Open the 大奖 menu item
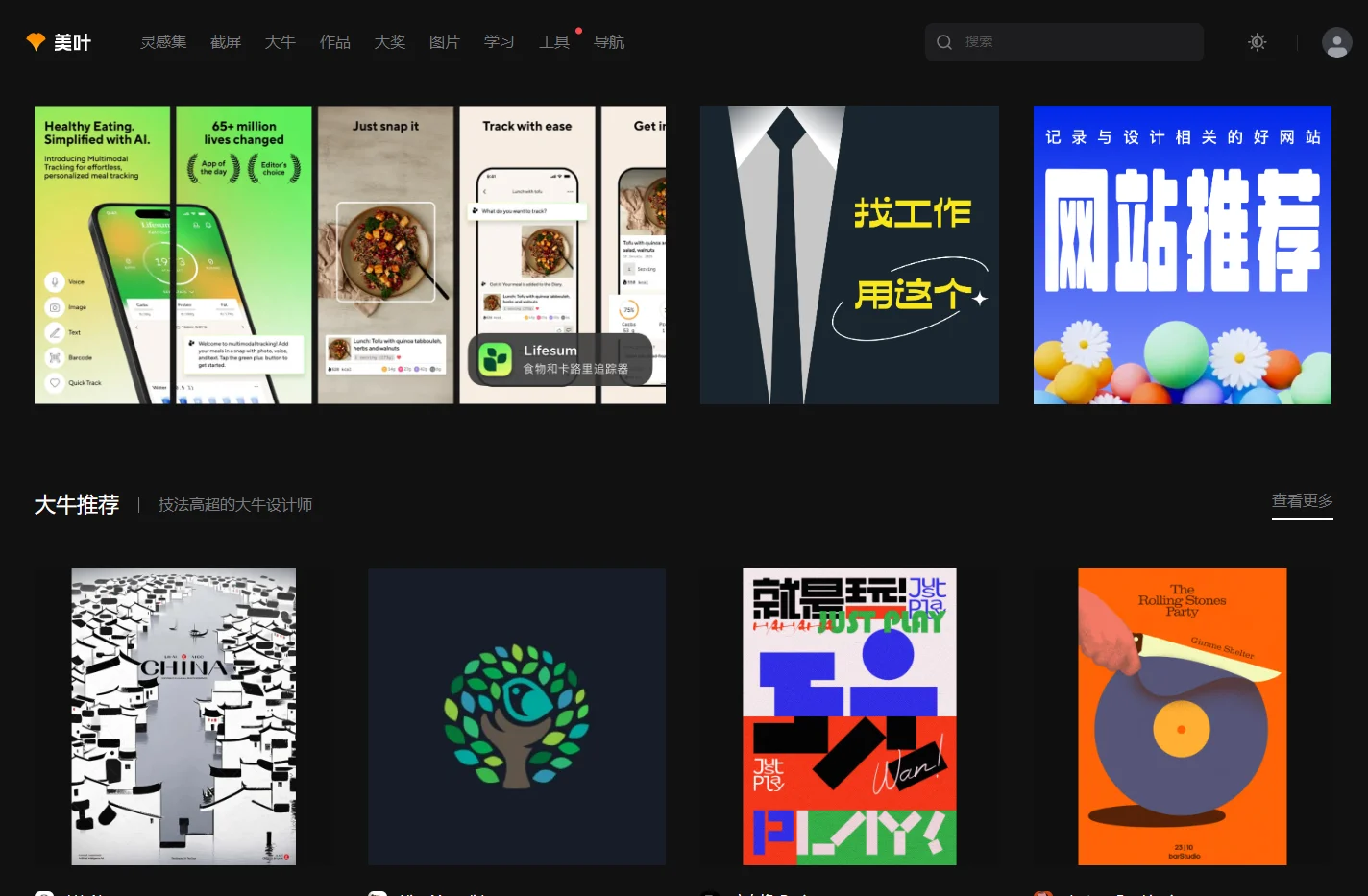Image resolution: width=1368 pixels, height=896 pixels. point(389,42)
